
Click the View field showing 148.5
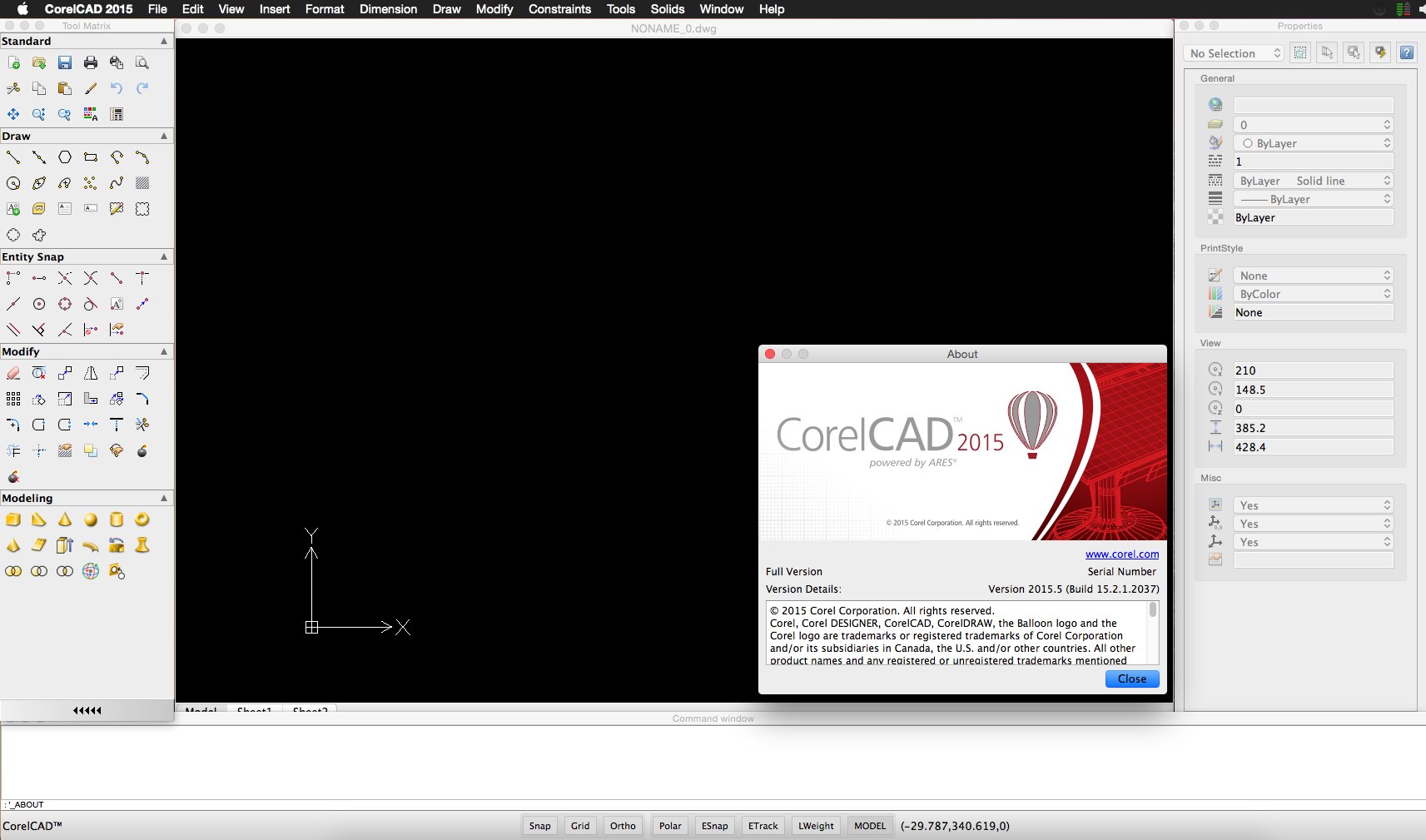coord(1314,390)
